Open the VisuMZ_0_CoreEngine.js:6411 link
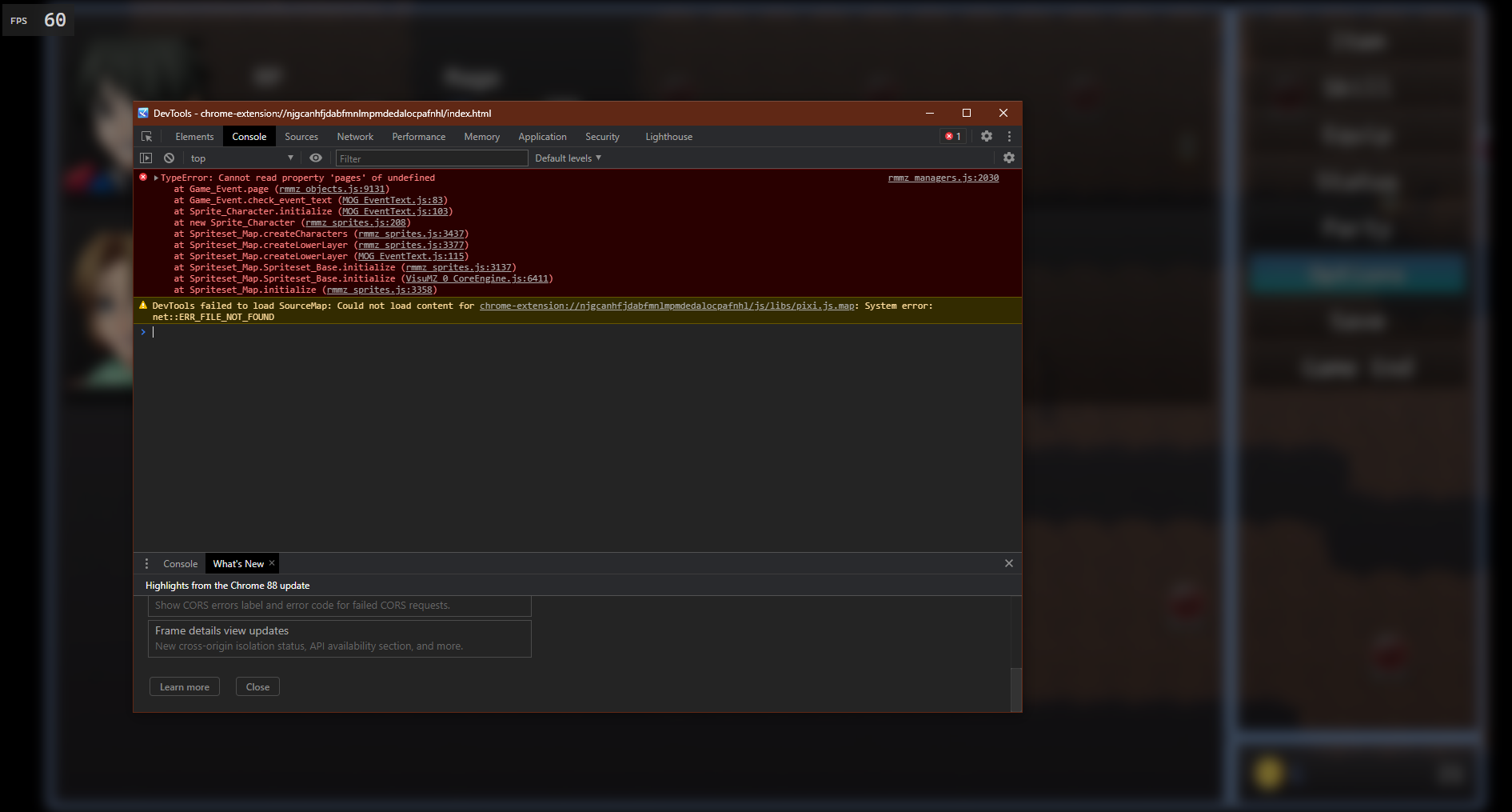Viewport: 1512px width, 812px height. [477, 279]
